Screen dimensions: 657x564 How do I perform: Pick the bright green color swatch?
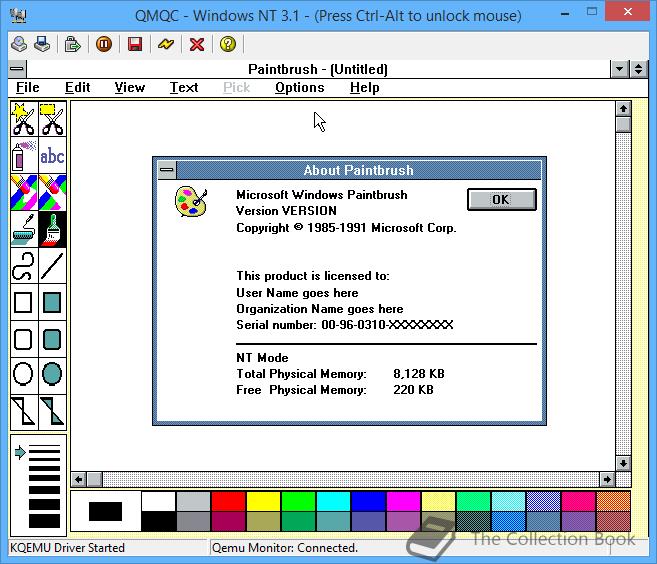(298, 502)
